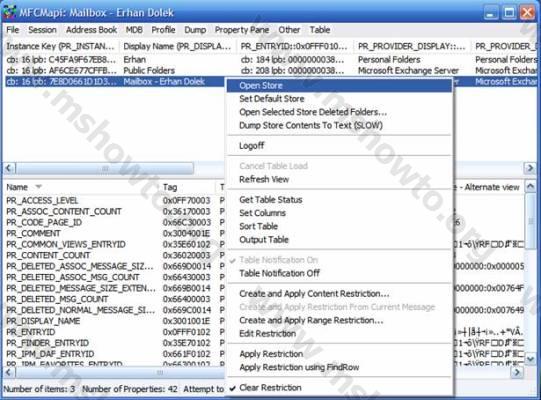Screen dimensions: 541x400
Task: Click the Name column sort arrow
Action: (38, 187)
